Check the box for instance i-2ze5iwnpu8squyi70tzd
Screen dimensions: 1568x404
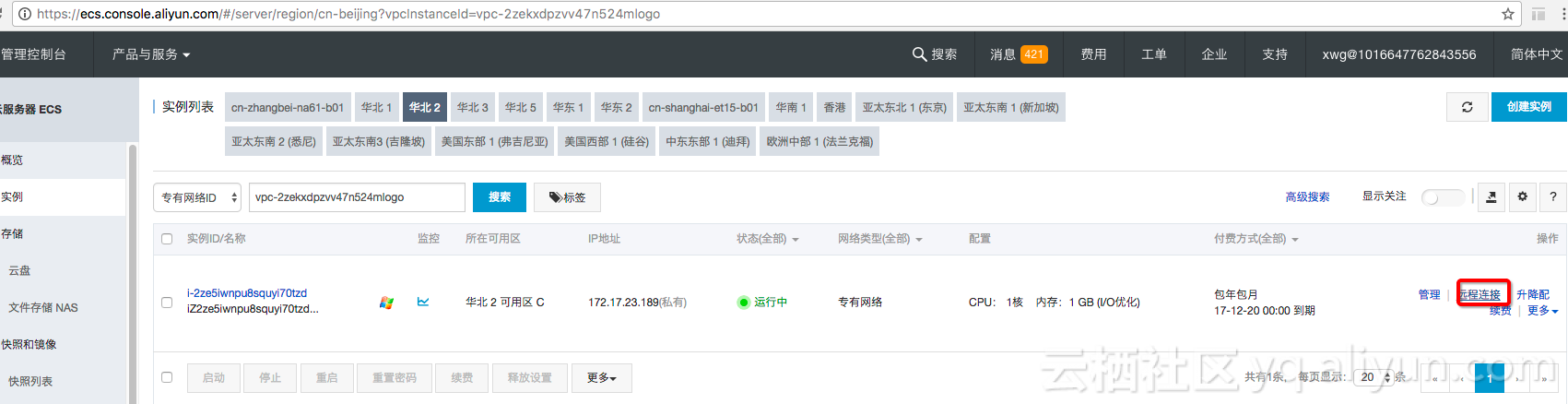point(167,303)
